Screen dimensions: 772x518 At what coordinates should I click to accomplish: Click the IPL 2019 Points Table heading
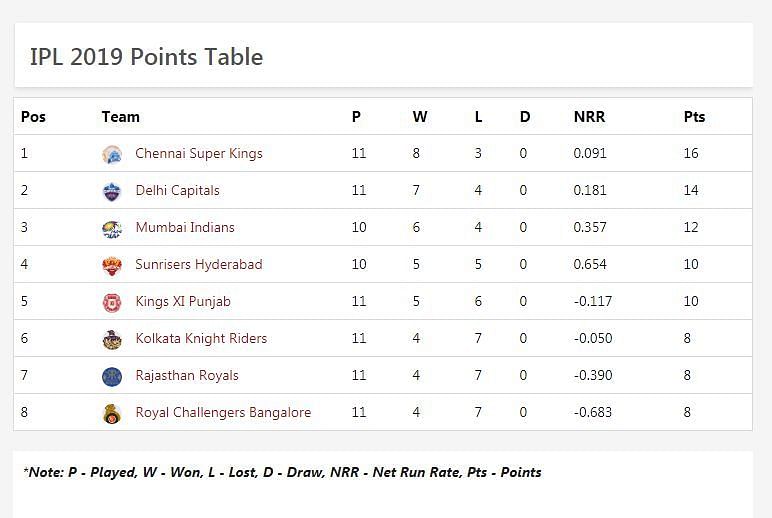[146, 57]
